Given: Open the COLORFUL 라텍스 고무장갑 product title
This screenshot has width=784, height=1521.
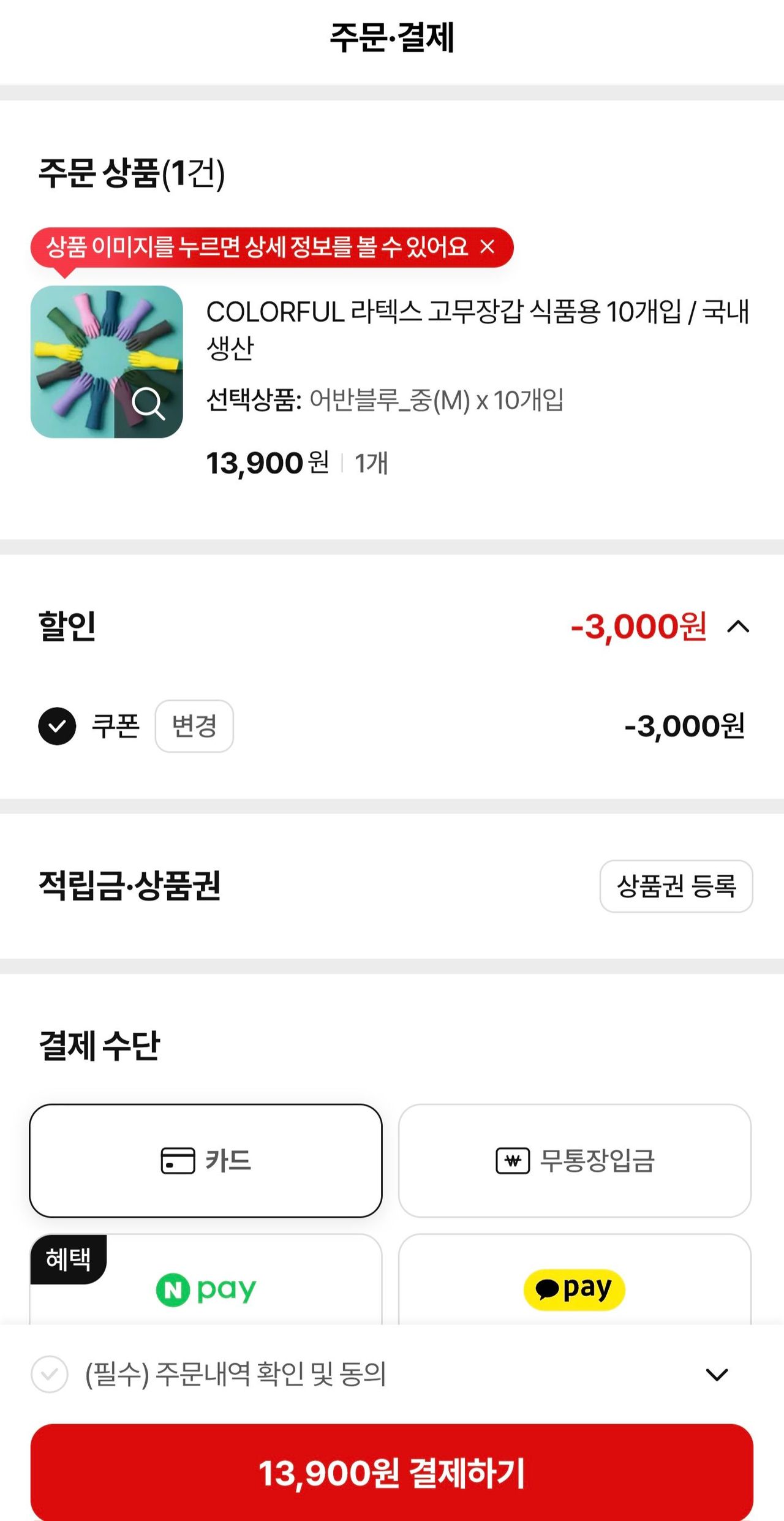Looking at the screenshot, I should 478,329.
